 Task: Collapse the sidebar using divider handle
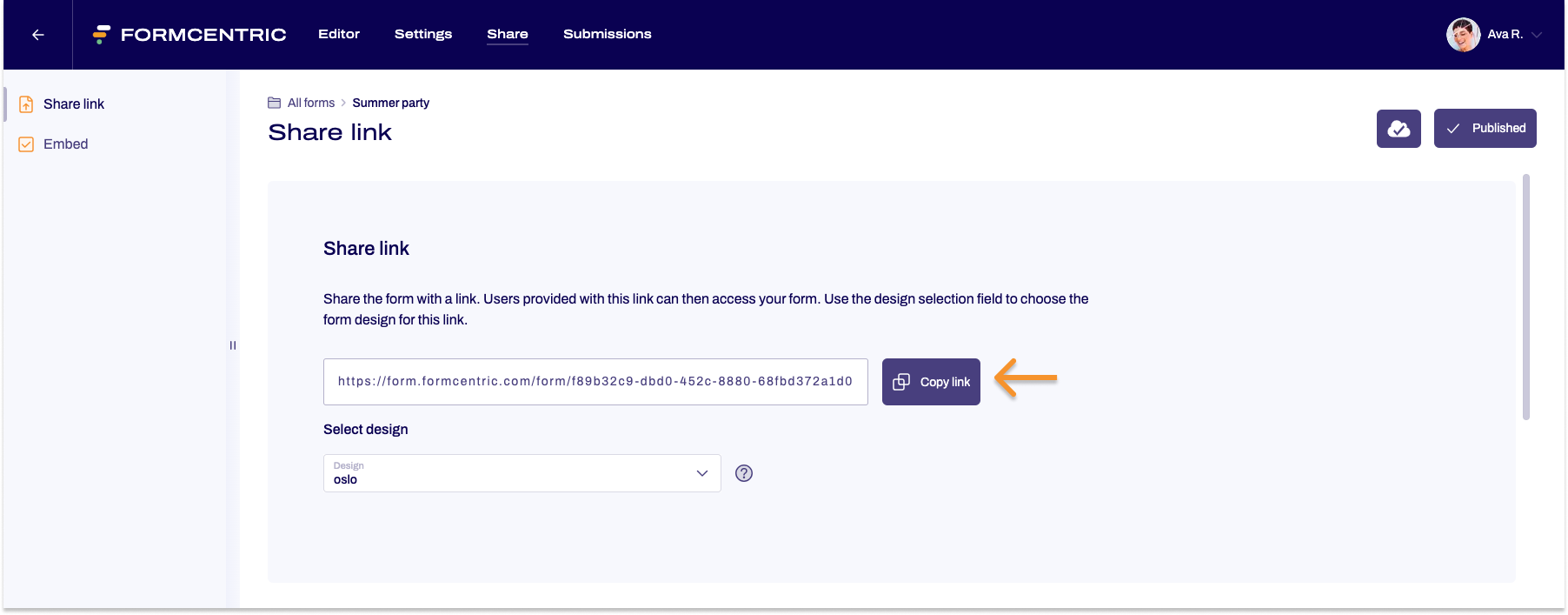[x=232, y=345]
